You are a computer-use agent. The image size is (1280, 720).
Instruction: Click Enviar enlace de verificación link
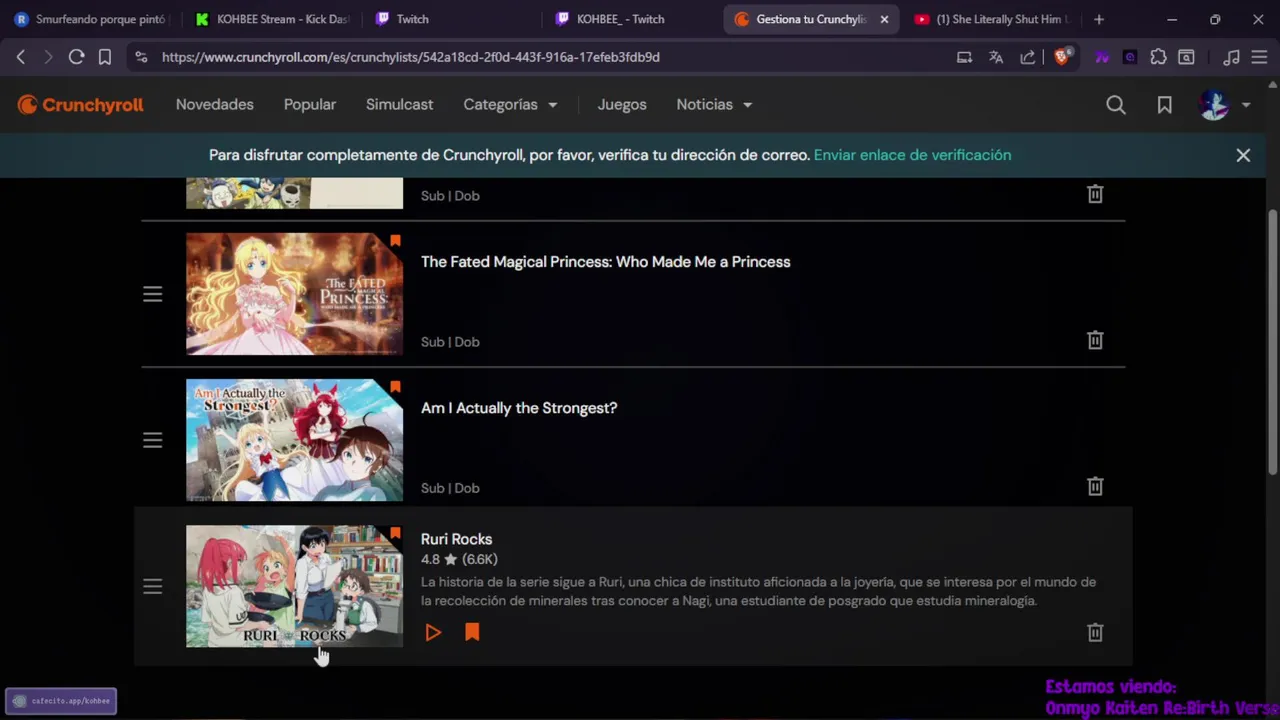coord(912,155)
